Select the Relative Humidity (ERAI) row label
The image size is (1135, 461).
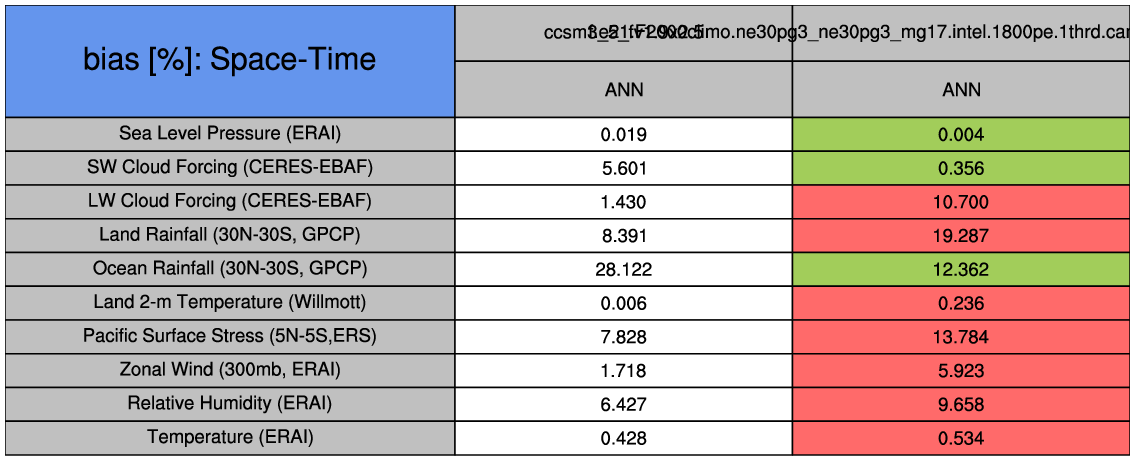coord(230,404)
